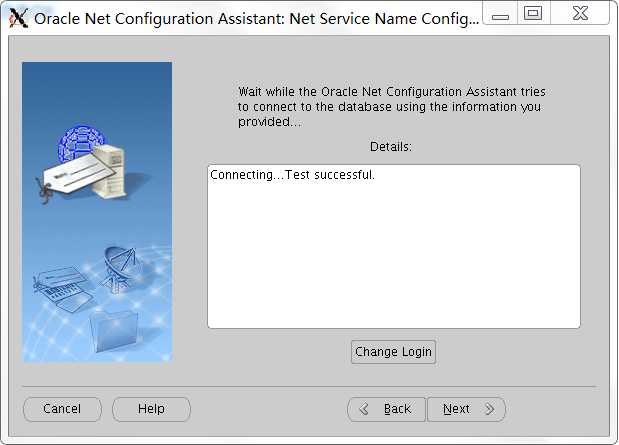Viewport: 619px width, 445px height.
Task: Go Back to the previous step
Action: (386, 409)
